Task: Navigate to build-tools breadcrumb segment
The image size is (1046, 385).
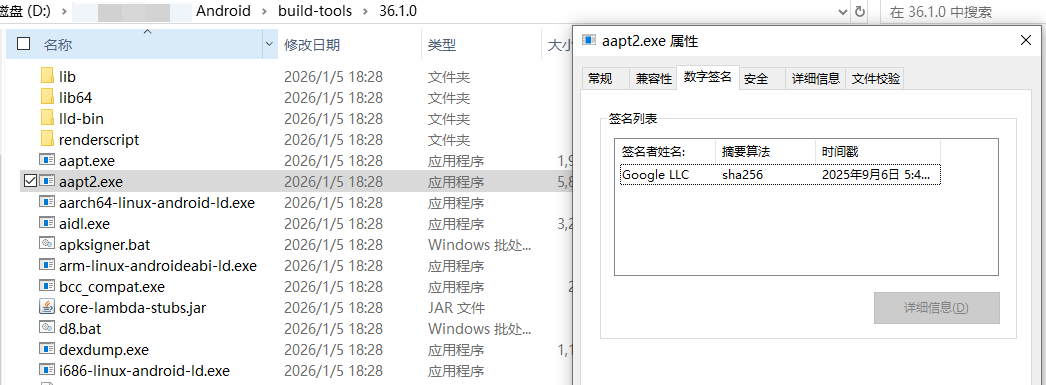Action: [315, 11]
